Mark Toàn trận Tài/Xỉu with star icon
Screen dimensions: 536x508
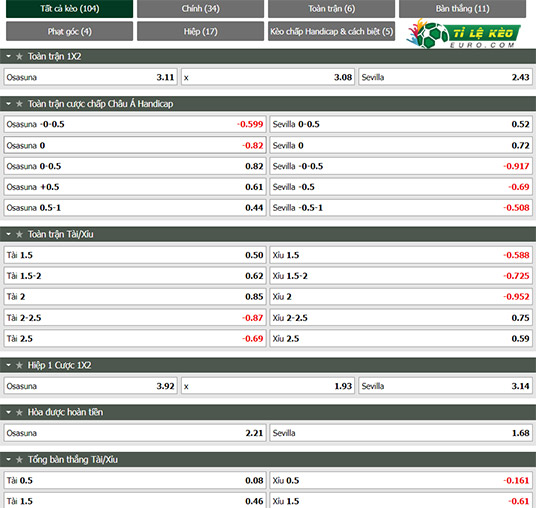tap(19, 234)
